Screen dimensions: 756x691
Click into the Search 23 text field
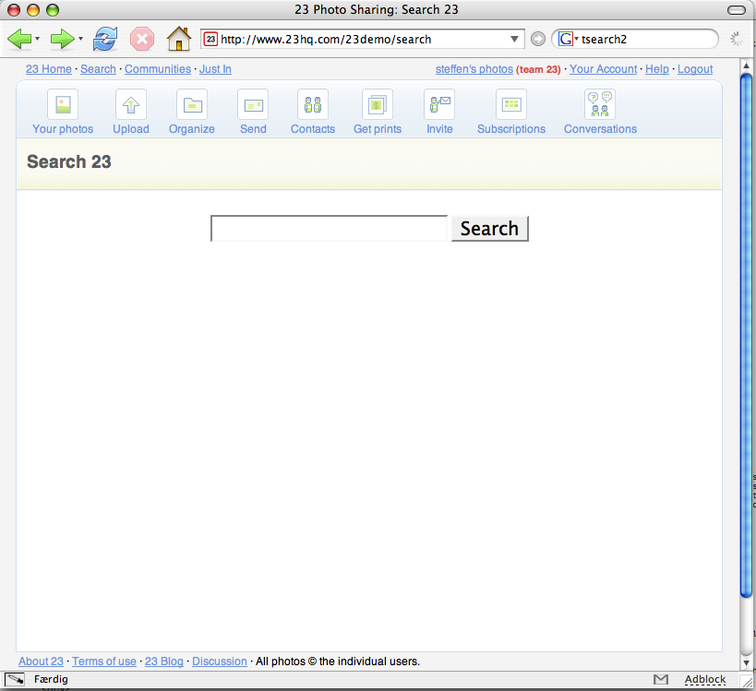pos(329,229)
